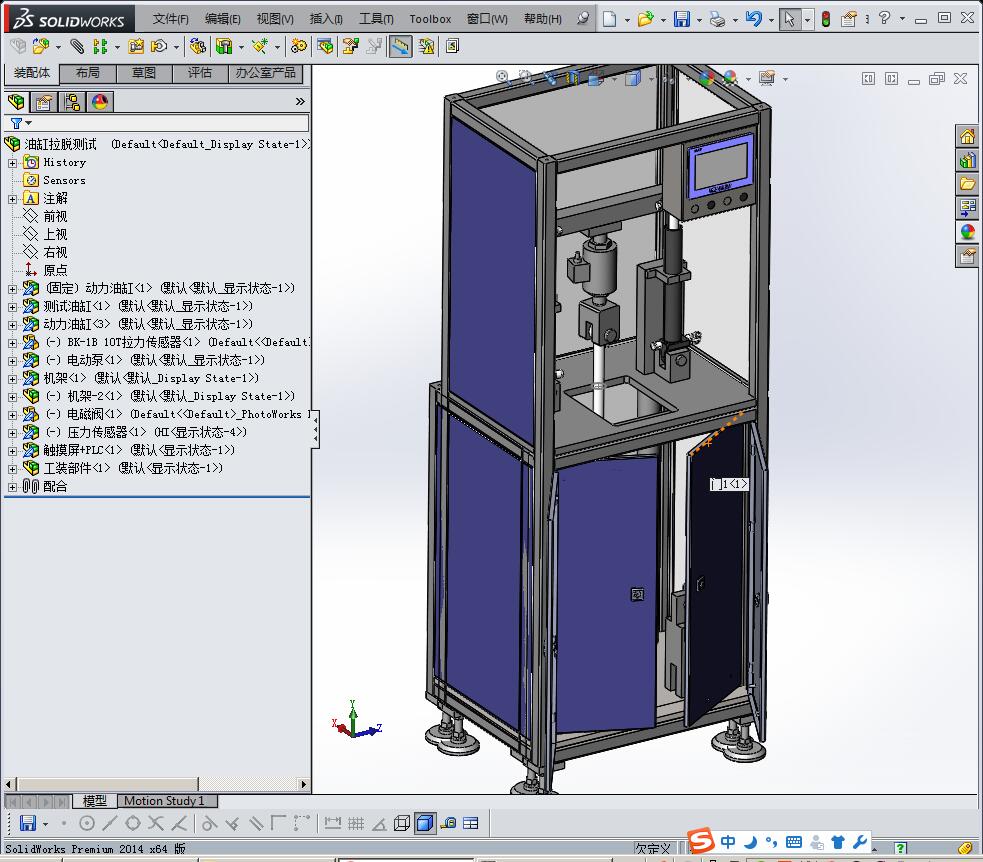Viewport: 983px width, 862px height.
Task: Toggle the Select cursor tool
Action: (790, 19)
